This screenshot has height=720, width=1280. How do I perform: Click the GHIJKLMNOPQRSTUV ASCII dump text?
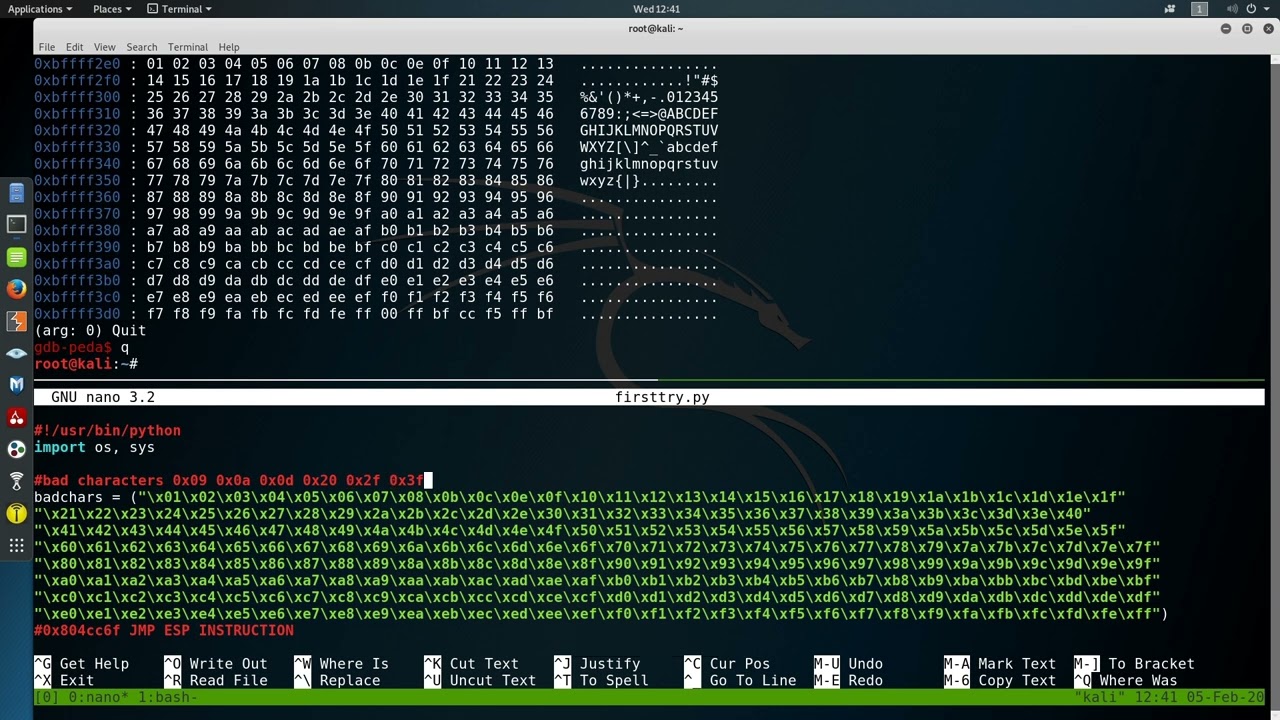(649, 131)
